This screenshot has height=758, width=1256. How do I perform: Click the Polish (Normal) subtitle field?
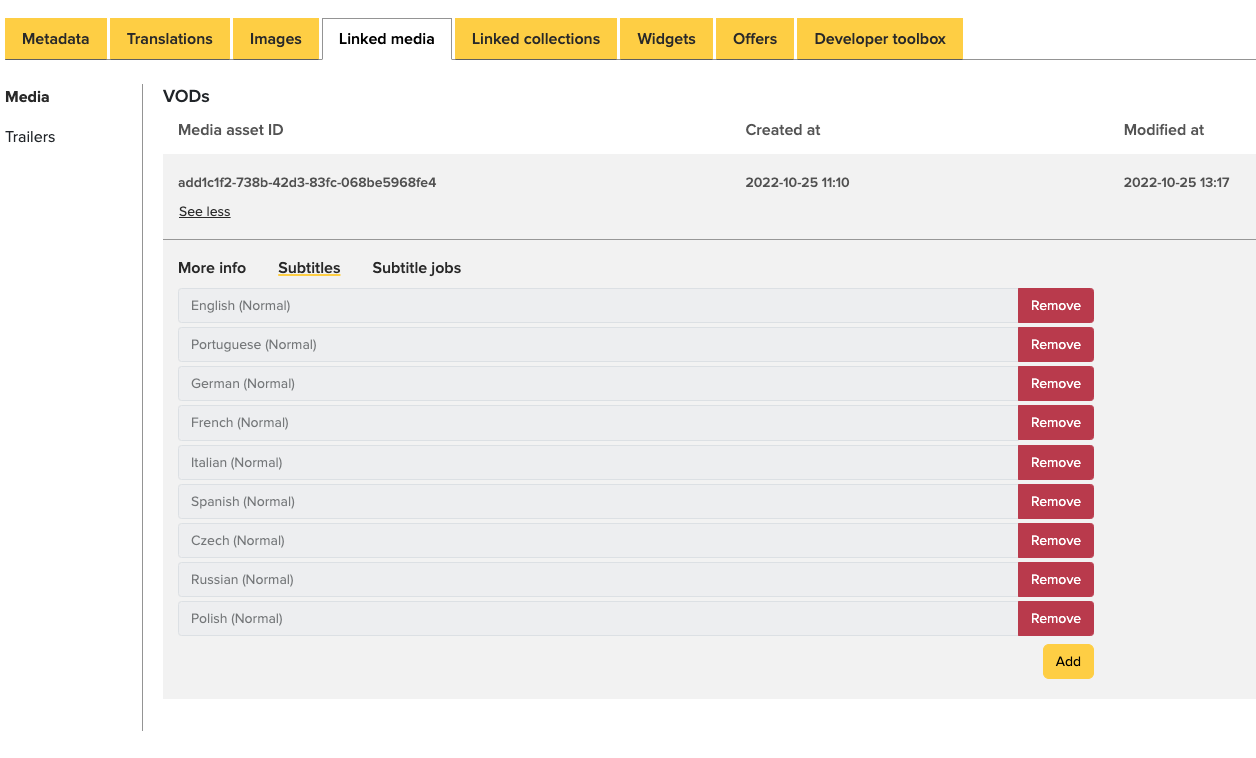point(598,619)
